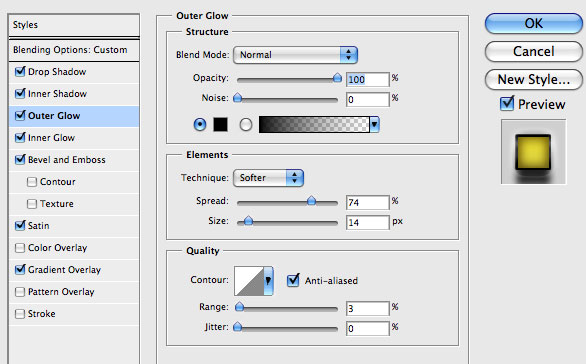This screenshot has width=586, height=364.
Task: Toggle the Satin checkbox
Action: pyautogui.click(x=20, y=225)
